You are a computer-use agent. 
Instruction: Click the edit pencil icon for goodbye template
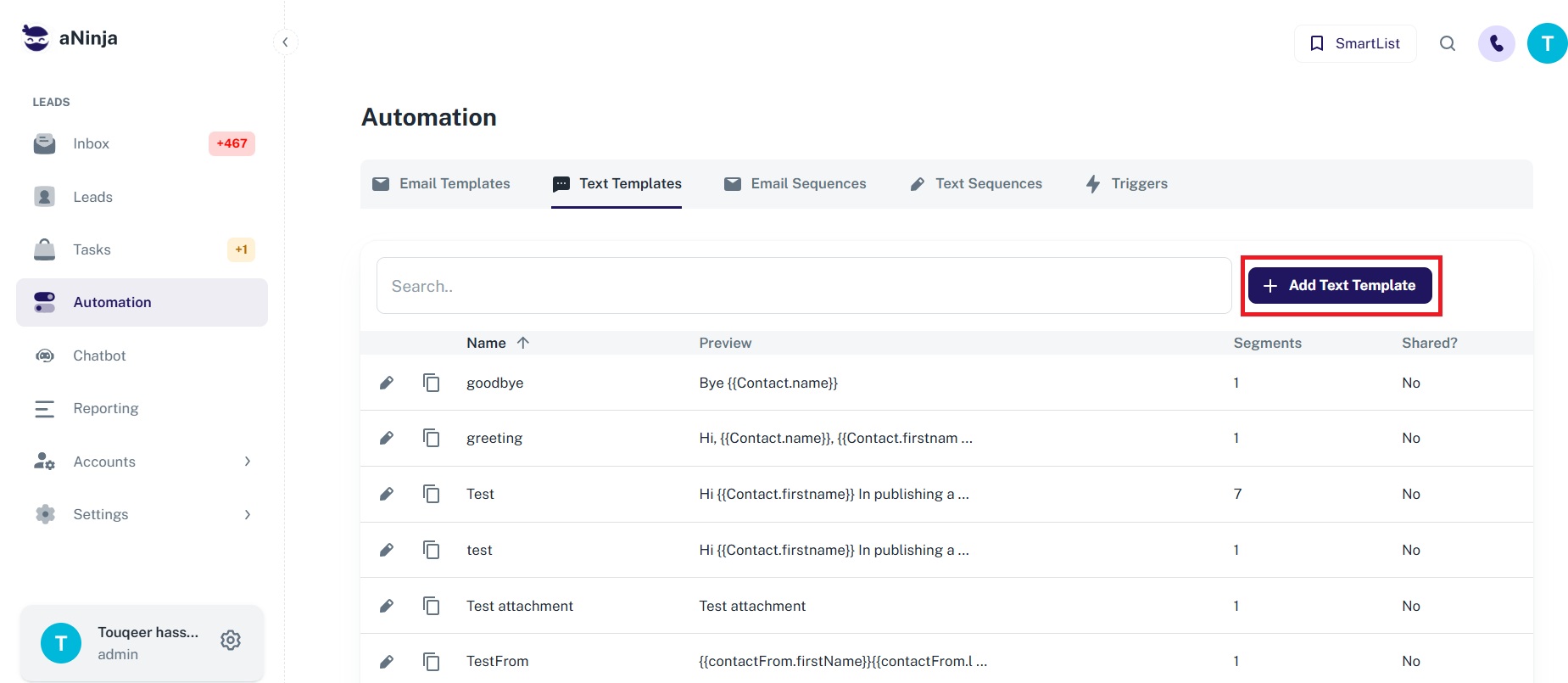[x=386, y=383]
